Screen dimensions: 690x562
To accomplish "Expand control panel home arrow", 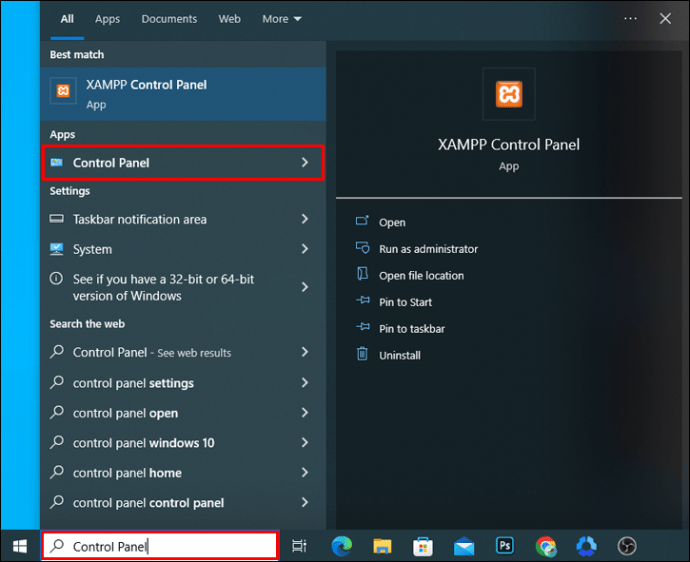I will click(x=305, y=472).
